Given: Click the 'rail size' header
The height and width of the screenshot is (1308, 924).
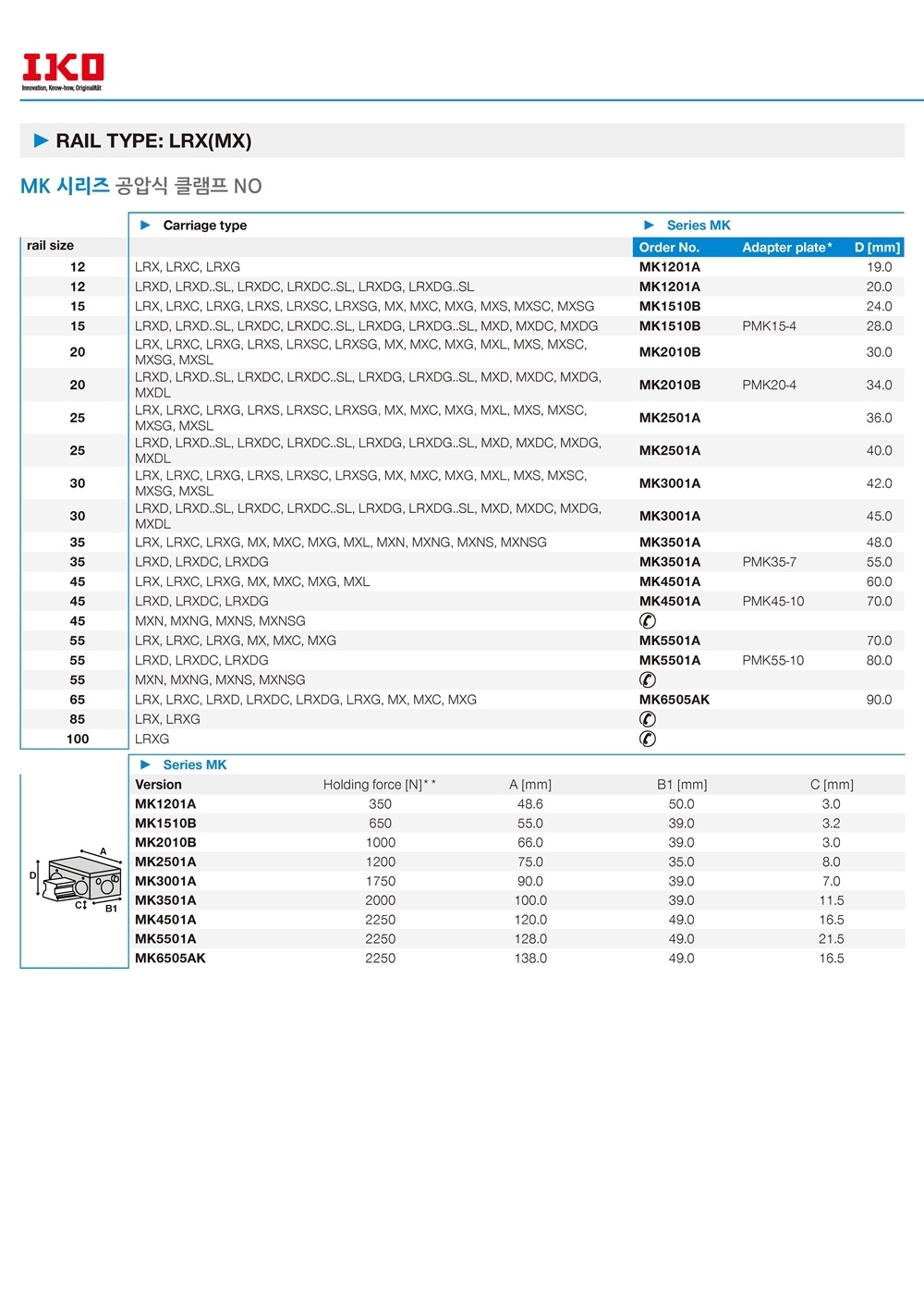Looking at the screenshot, I should [50, 246].
